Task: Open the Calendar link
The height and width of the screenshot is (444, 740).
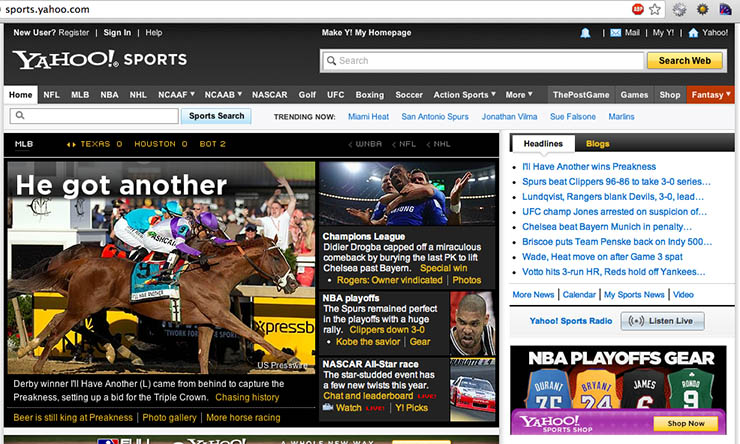Action: coord(579,294)
